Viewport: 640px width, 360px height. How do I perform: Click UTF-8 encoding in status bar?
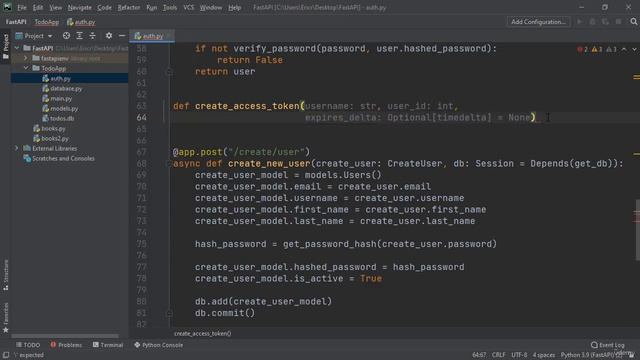519,355
